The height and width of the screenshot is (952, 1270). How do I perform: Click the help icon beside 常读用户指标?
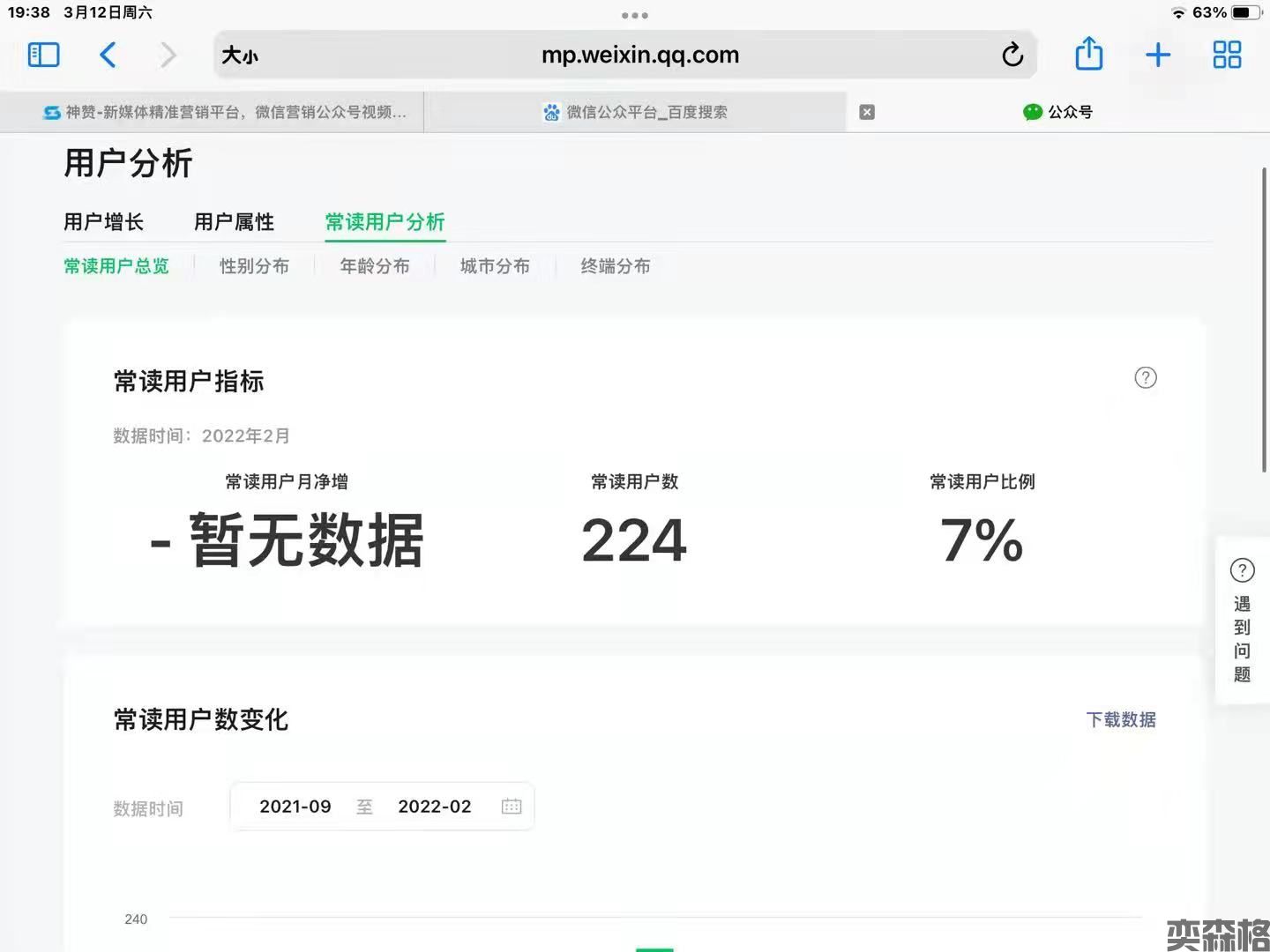click(x=1145, y=378)
